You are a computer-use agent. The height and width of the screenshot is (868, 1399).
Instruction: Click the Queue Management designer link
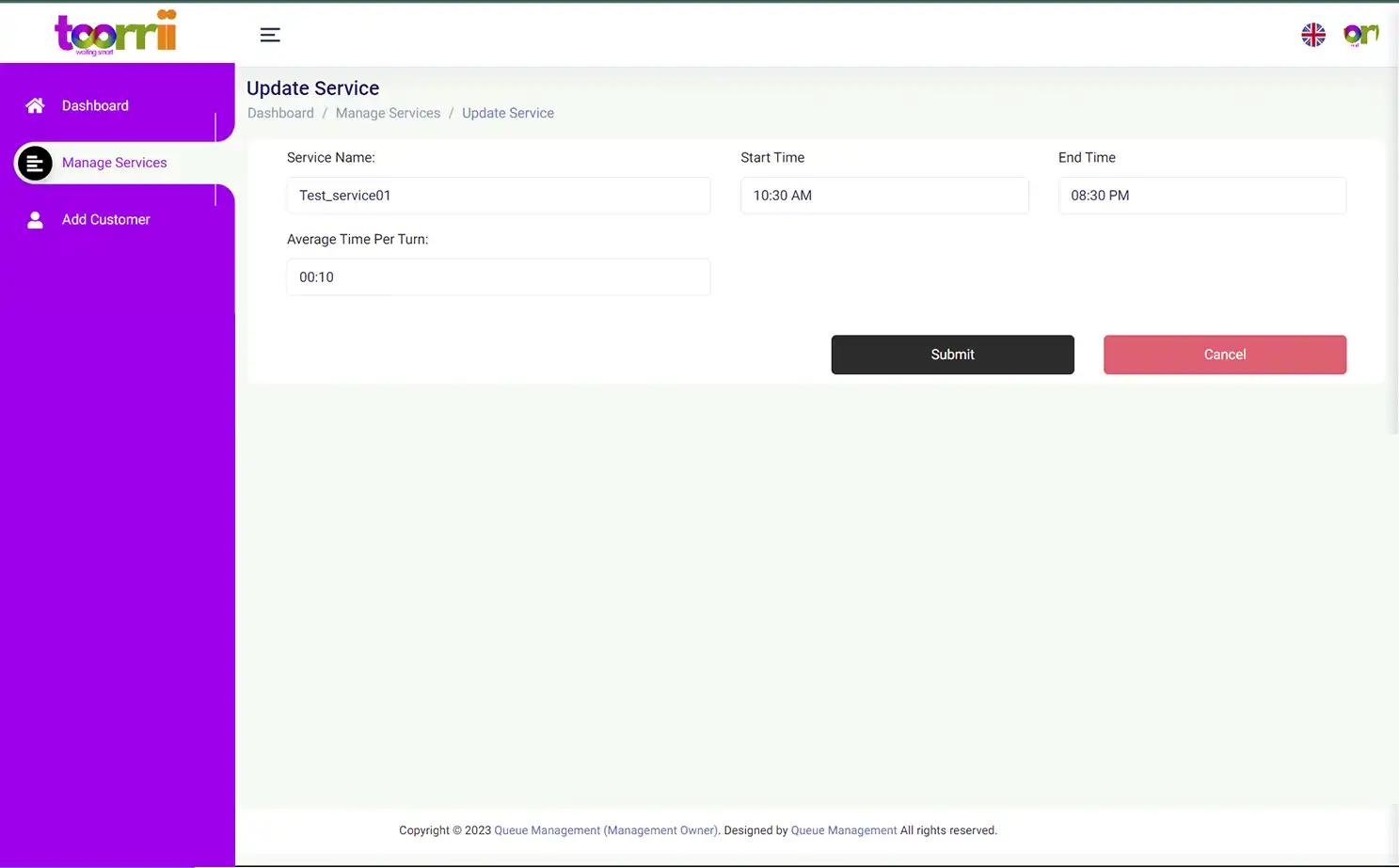[843, 830]
